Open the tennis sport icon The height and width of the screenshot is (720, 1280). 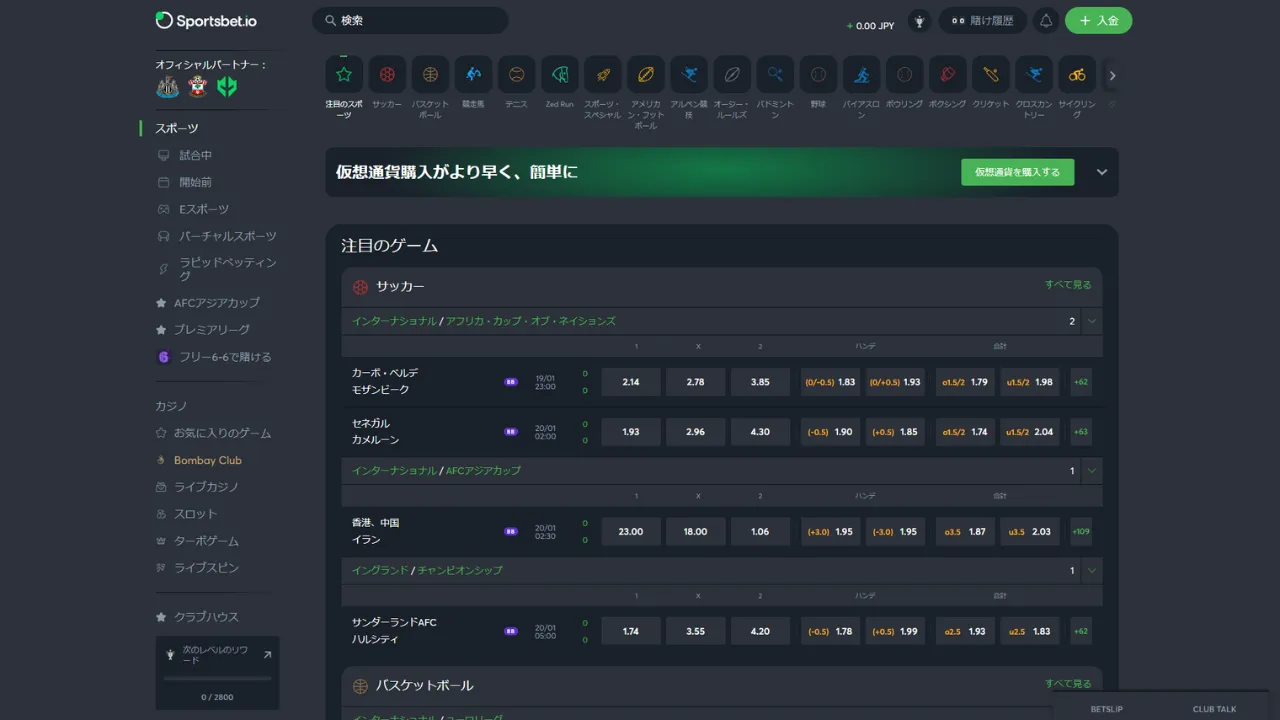(516, 75)
